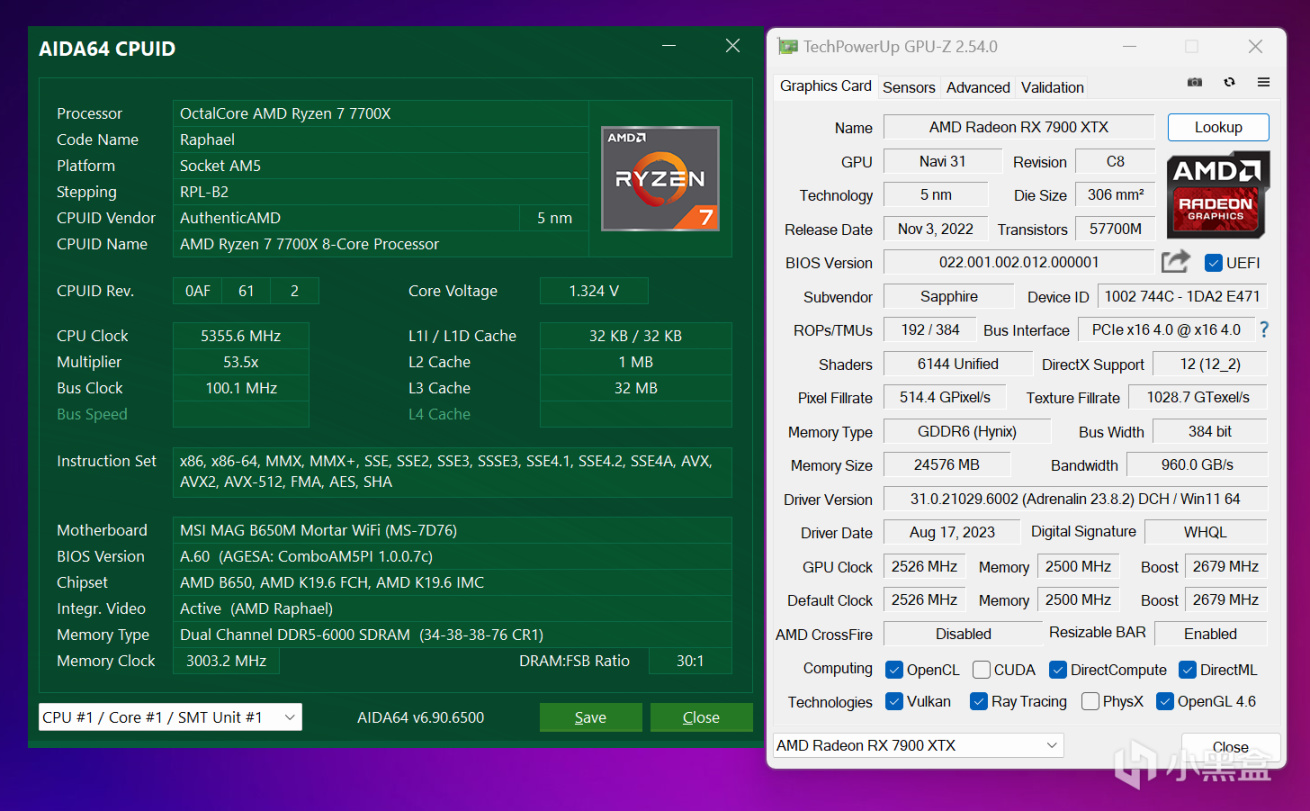Open the GPU-Z hamburger menu

pyautogui.click(x=1264, y=82)
